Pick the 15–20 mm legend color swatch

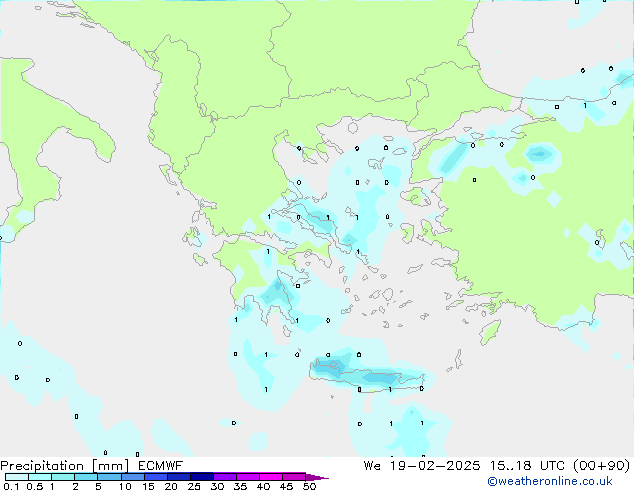pos(156,477)
